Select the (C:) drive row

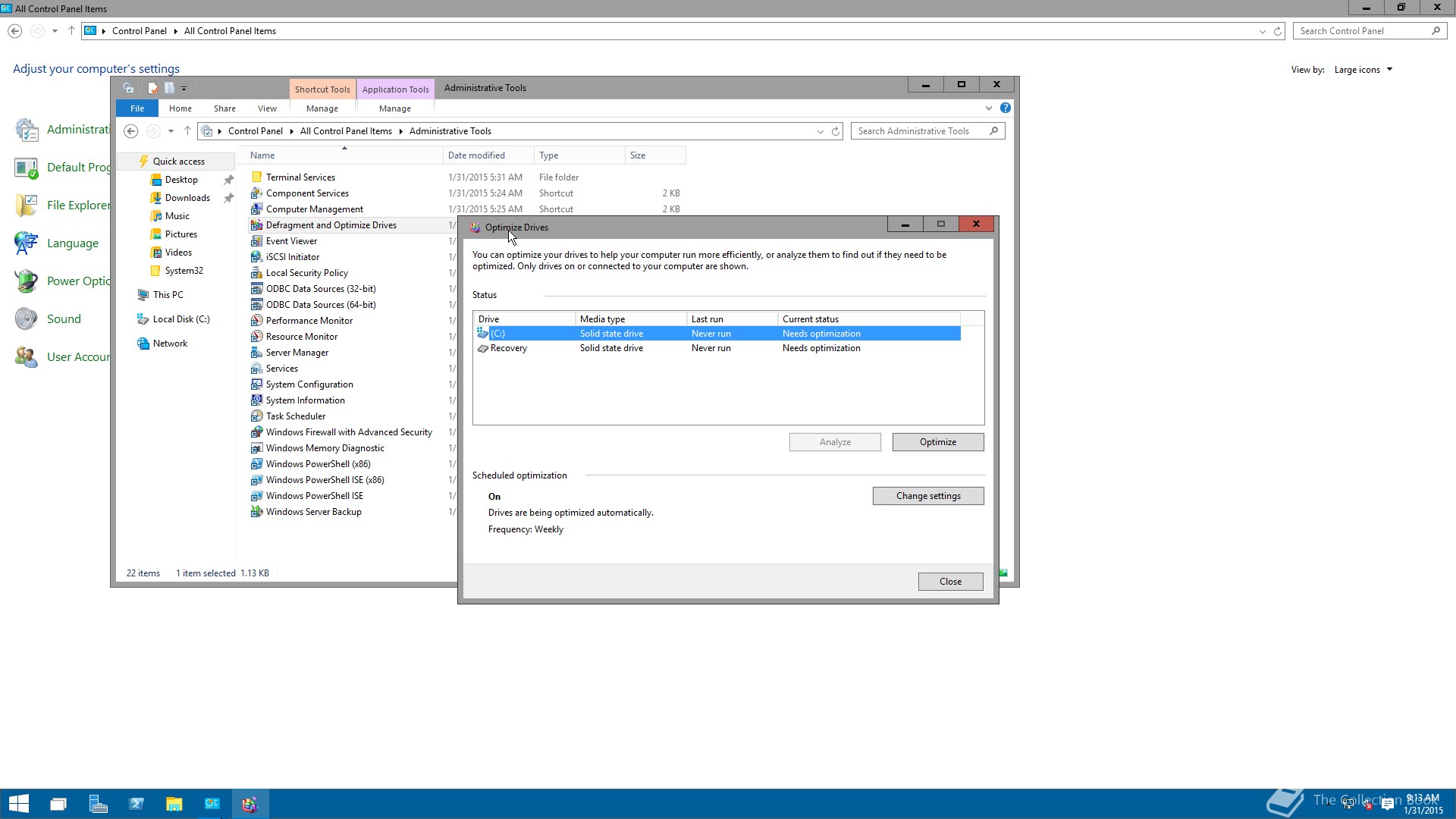tap(717, 334)
